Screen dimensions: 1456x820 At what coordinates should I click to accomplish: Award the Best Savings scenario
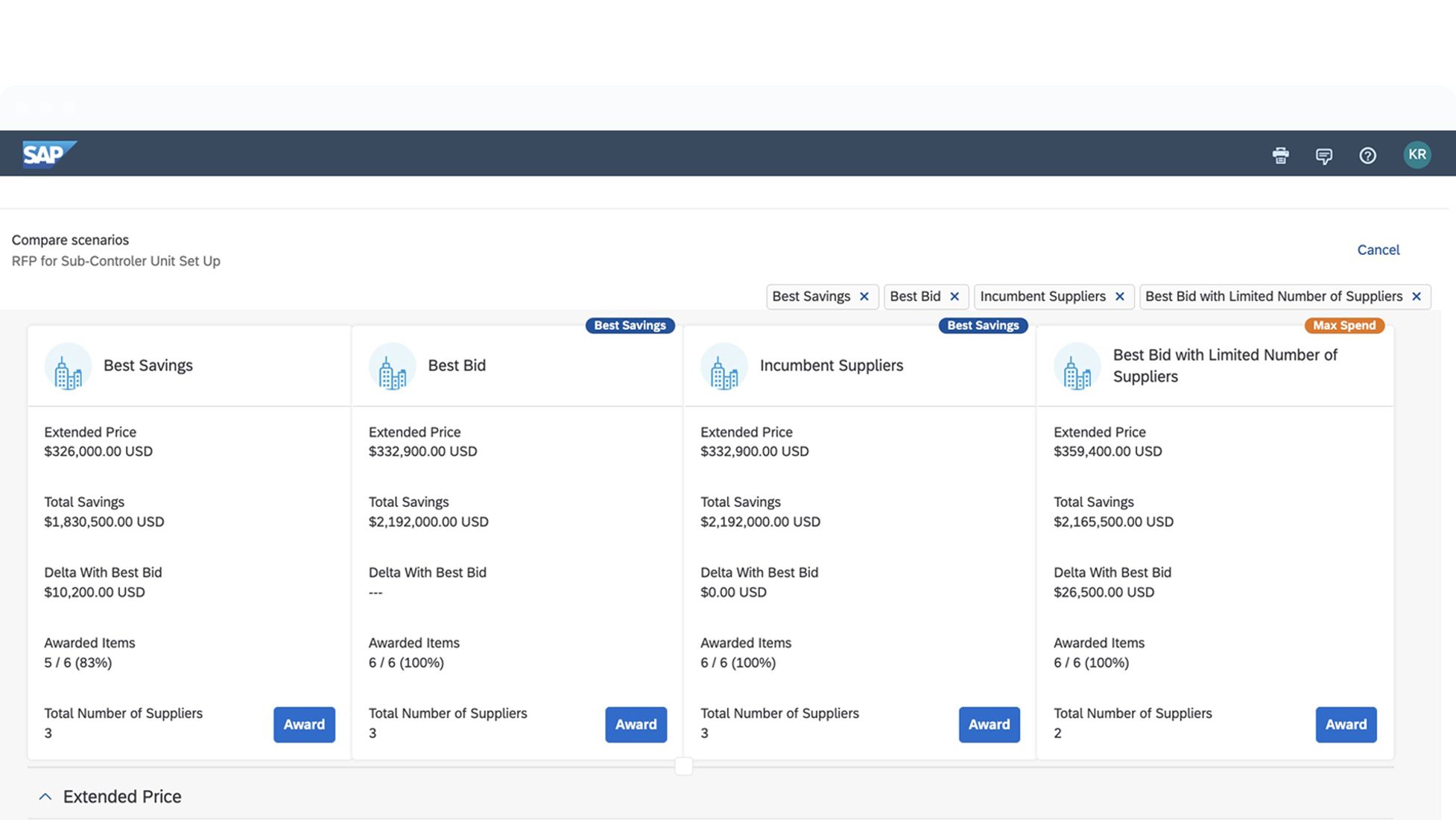click(x=304, y=724)
